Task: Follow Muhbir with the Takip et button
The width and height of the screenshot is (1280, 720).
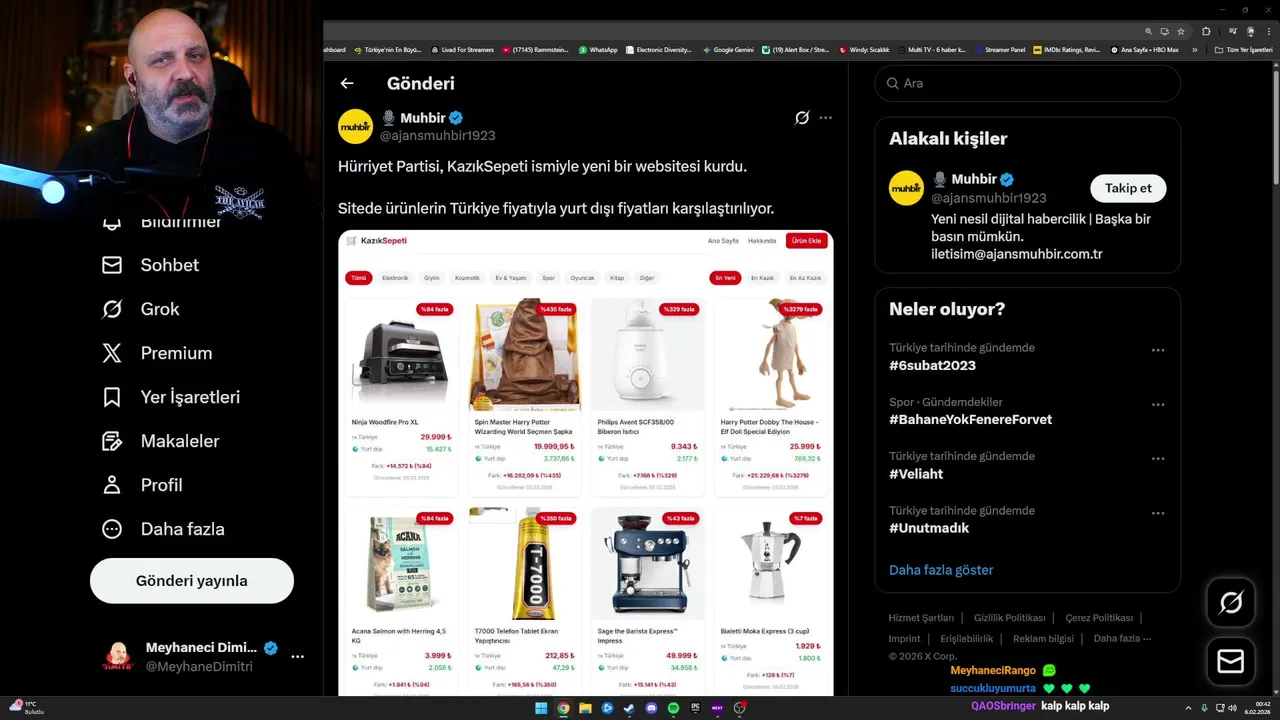Action: 1128,188
